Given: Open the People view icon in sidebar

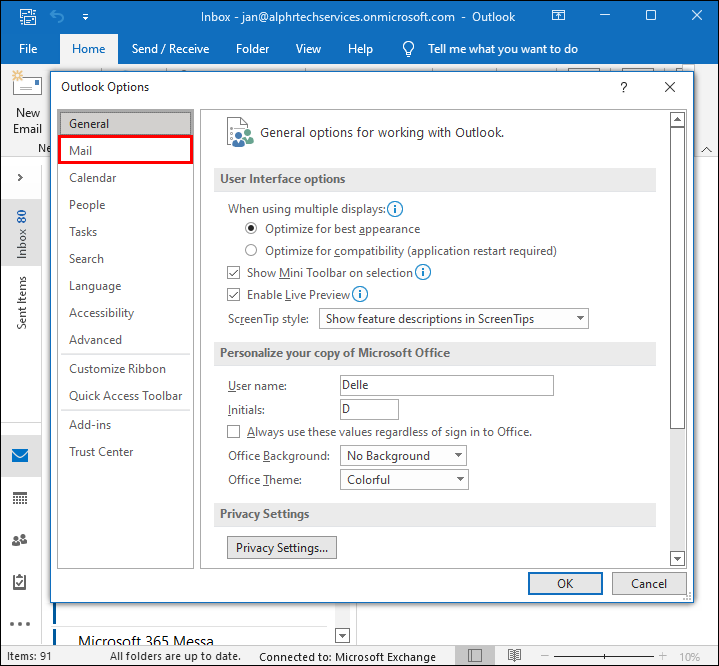Looking at the screenshot, I should tap(19, 540).
